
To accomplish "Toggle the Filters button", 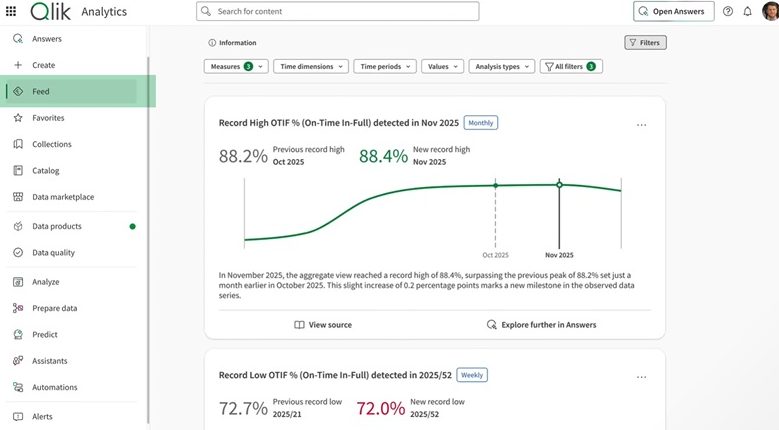I will click(x=645, y=43).
